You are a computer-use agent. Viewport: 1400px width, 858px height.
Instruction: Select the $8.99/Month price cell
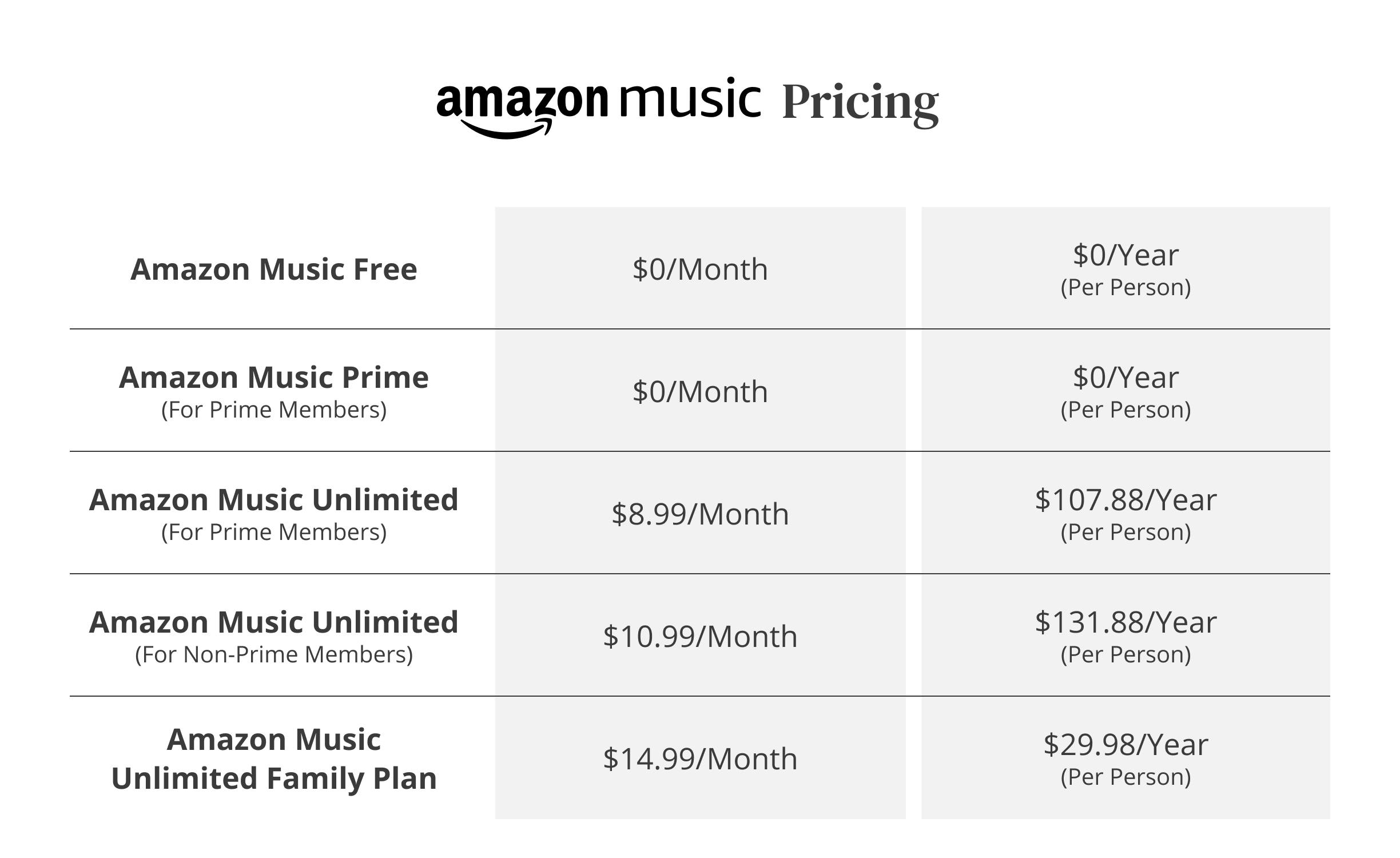pos(699,514)
